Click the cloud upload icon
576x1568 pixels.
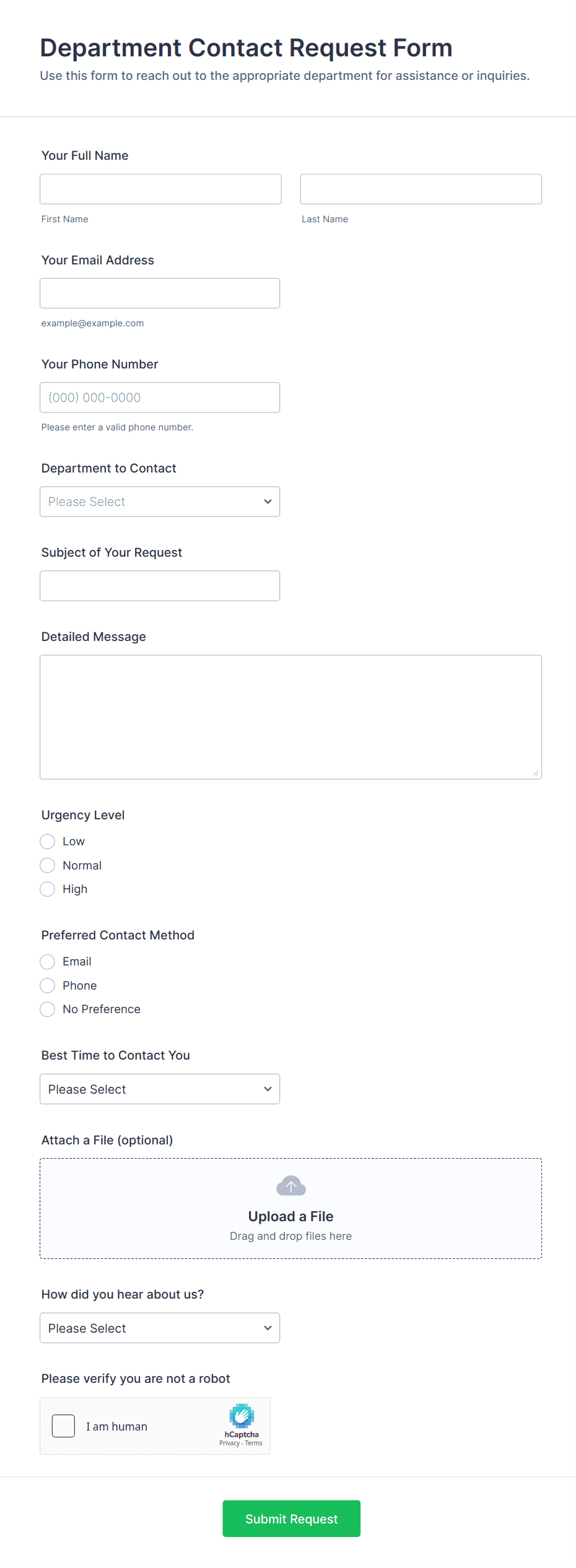[290, 1186]
